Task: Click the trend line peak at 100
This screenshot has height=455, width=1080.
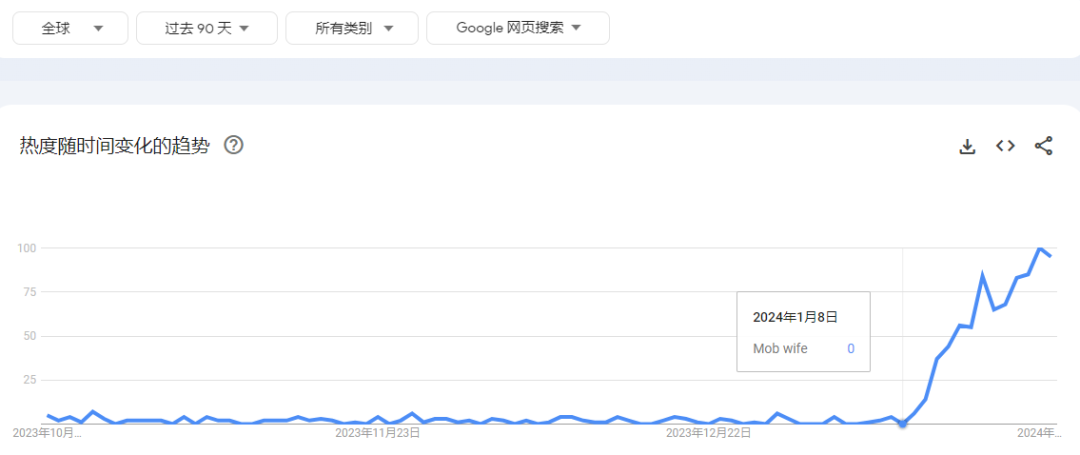Action: click(x=1040, y=248)
